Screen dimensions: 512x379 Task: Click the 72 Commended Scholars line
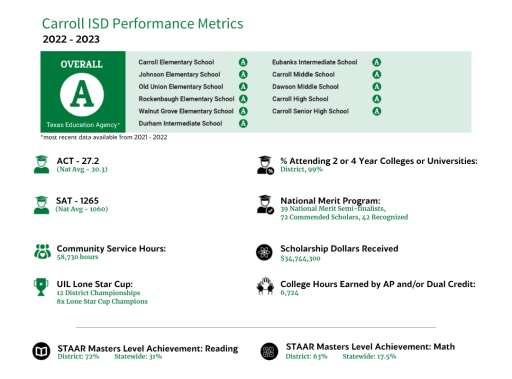point(344,217)
